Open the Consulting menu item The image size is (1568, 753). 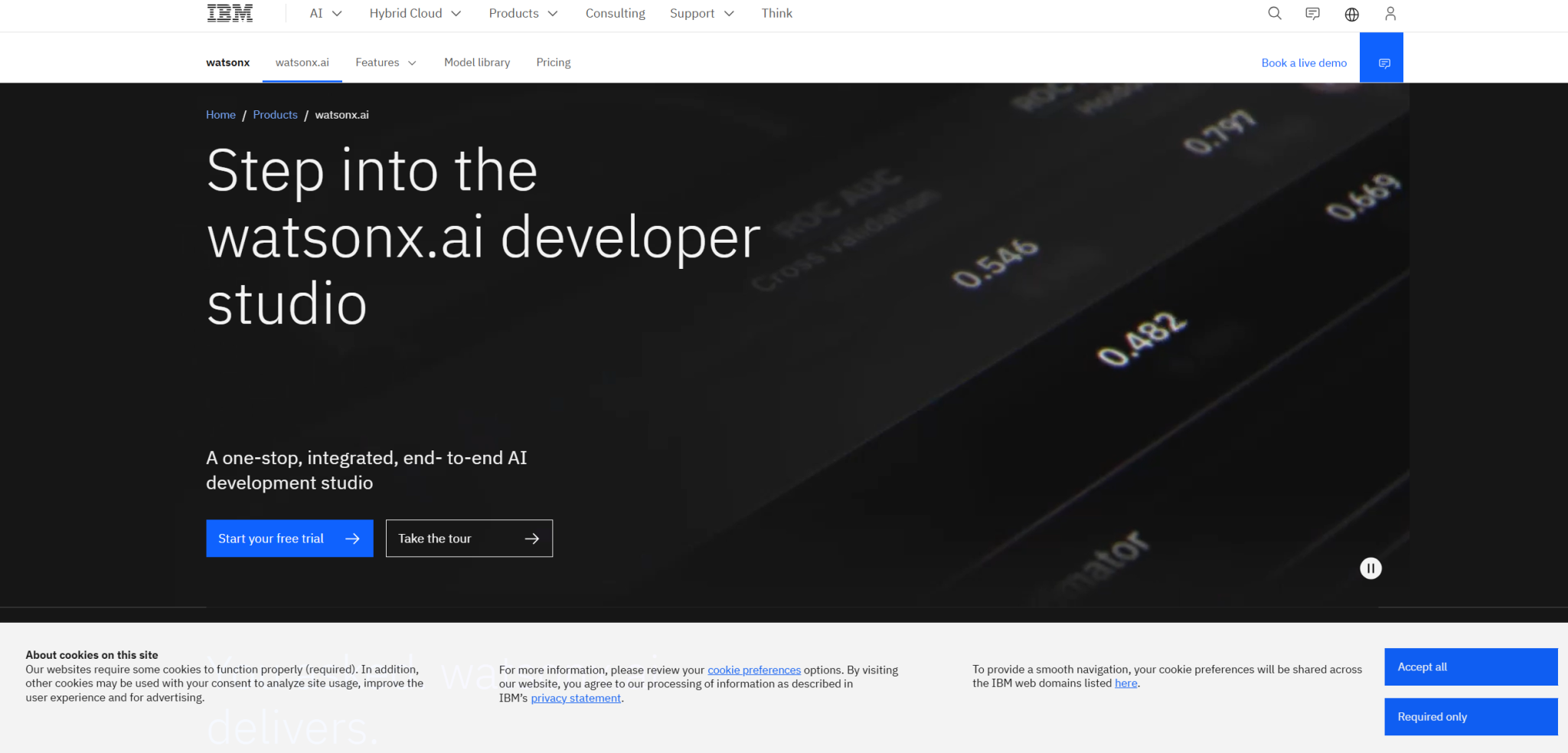616,13
